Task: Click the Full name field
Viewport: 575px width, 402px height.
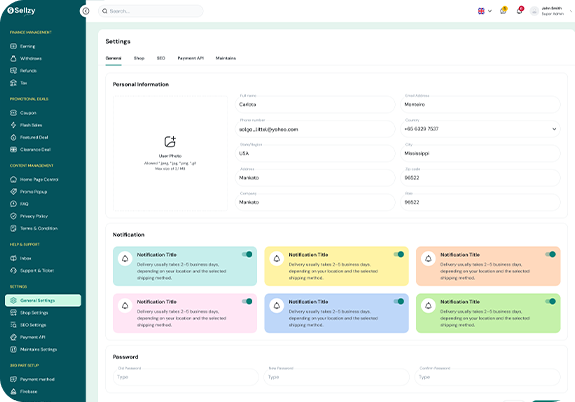Action: pyautogui.click(x=315, y=105)
